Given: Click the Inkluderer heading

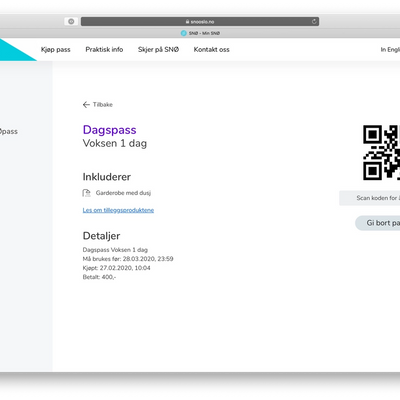Looking at the screenshot, I should click(107, 177).
